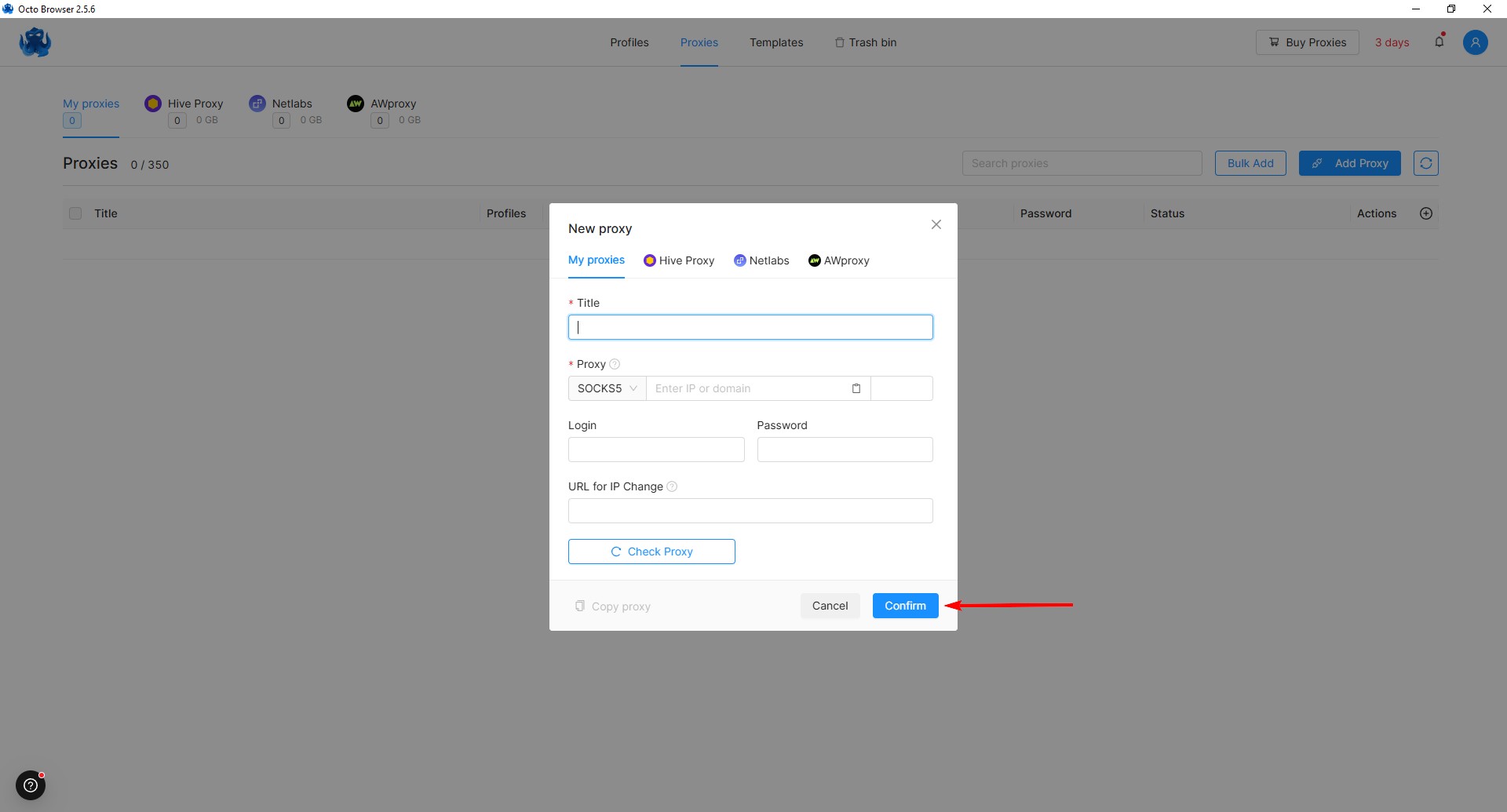The height and width of the screenshot is (812, 1507).
Task: Open the help question mark bubble
Action: click(31, 785)
